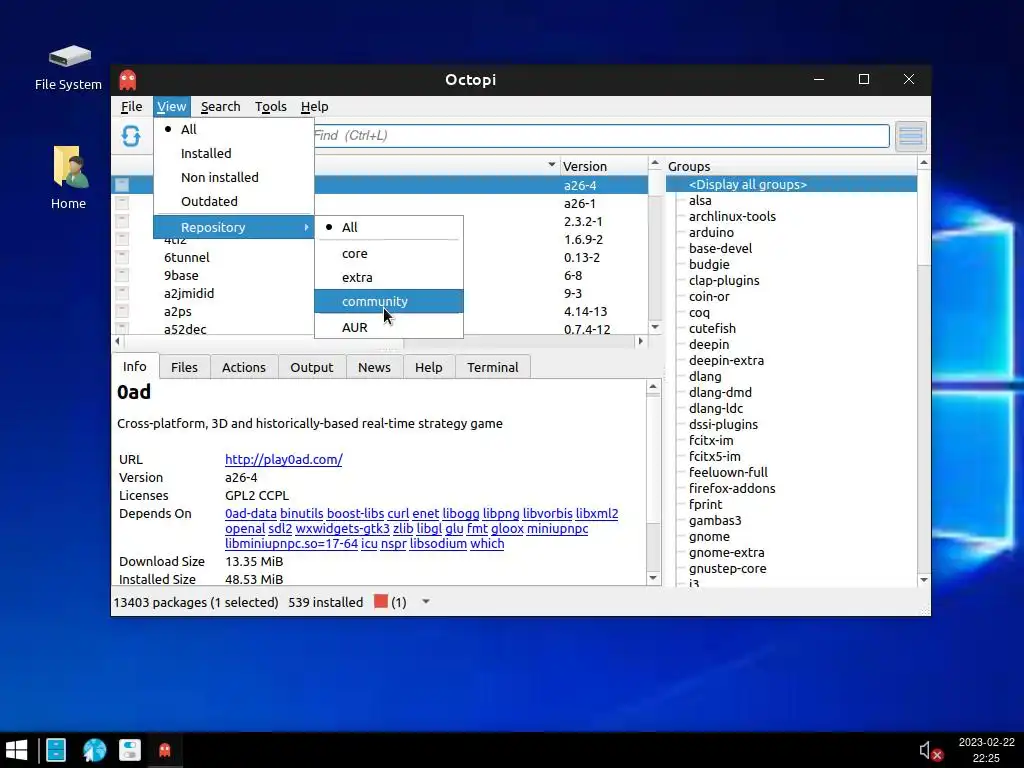Image resolution: width=1024 pixels, height=768 pixels.
Task: Select the gnome-extra group
Action: tap(726, 552)
